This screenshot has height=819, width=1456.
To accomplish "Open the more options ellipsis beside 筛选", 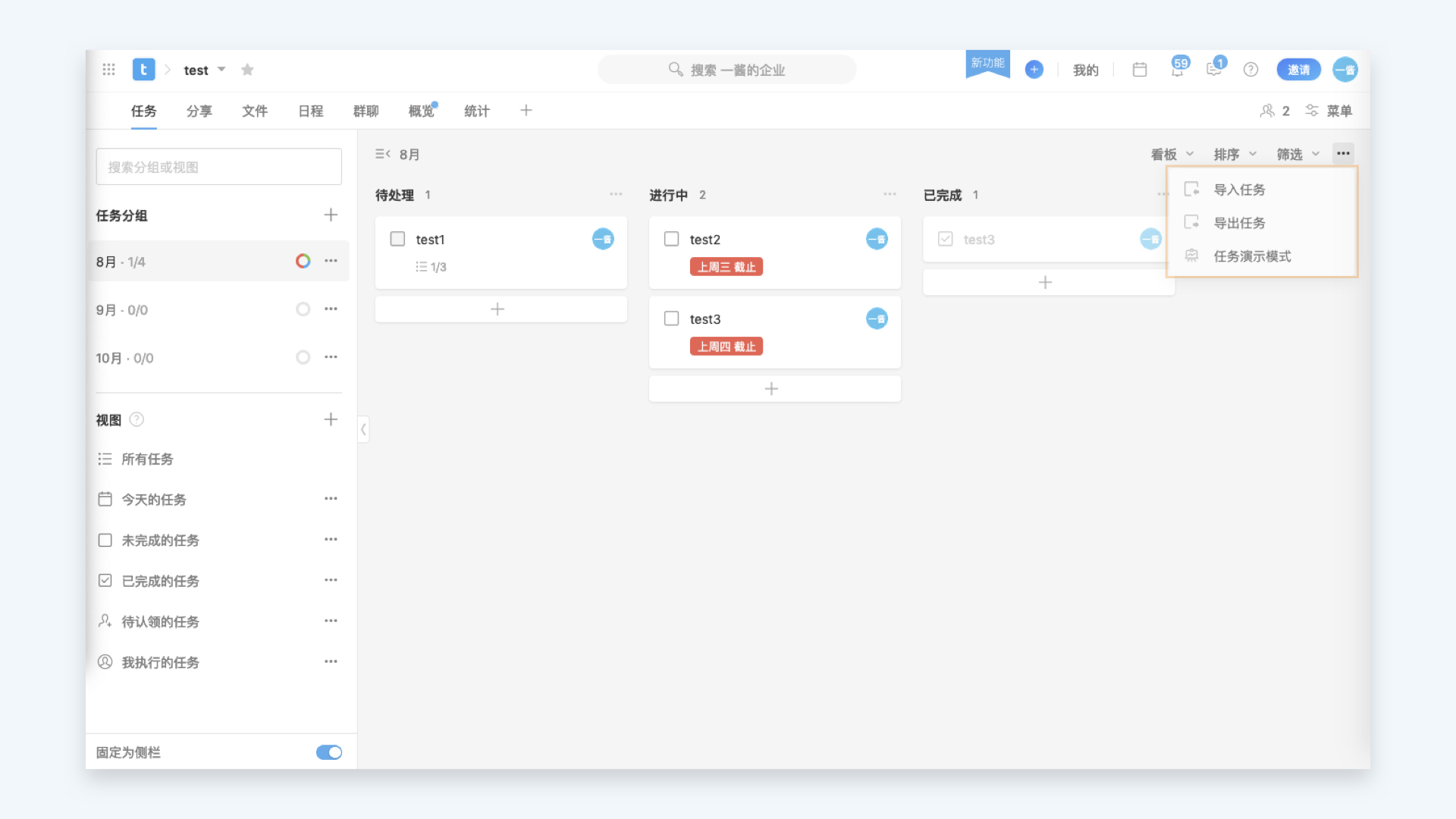I will (1343, 154).
